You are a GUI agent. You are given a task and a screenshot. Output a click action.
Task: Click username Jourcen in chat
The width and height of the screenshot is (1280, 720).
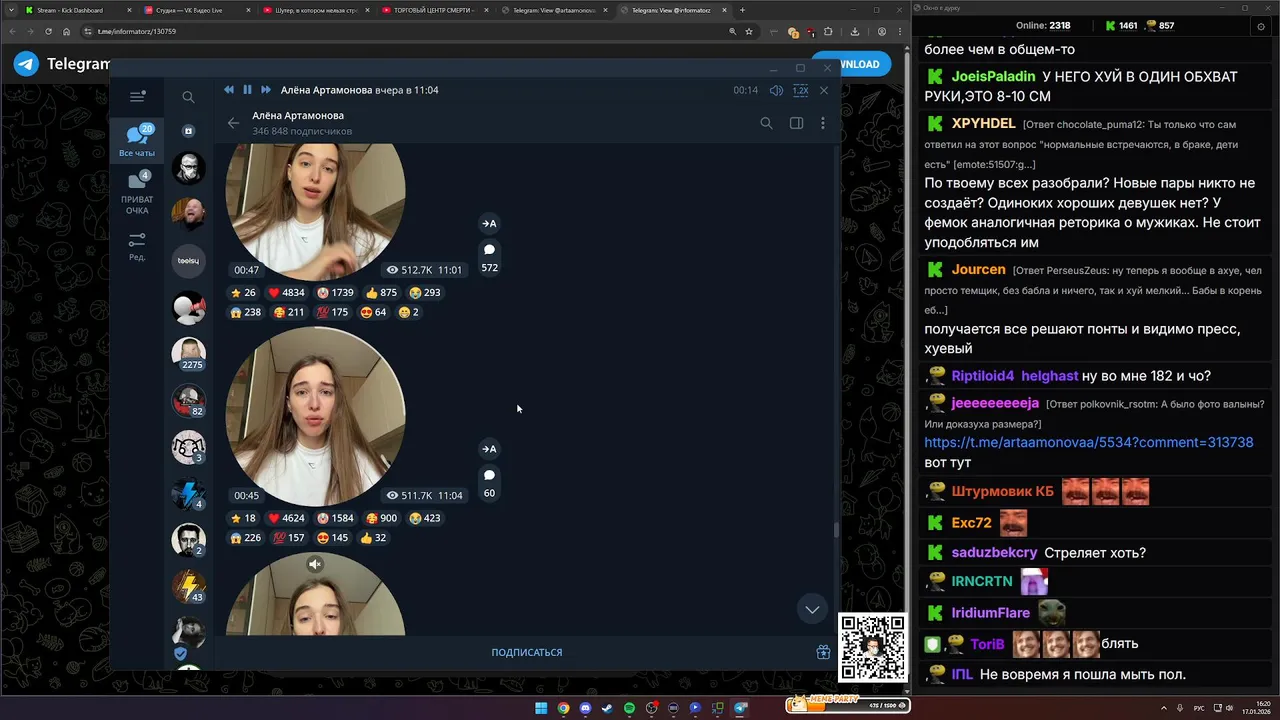coord(978,269)
